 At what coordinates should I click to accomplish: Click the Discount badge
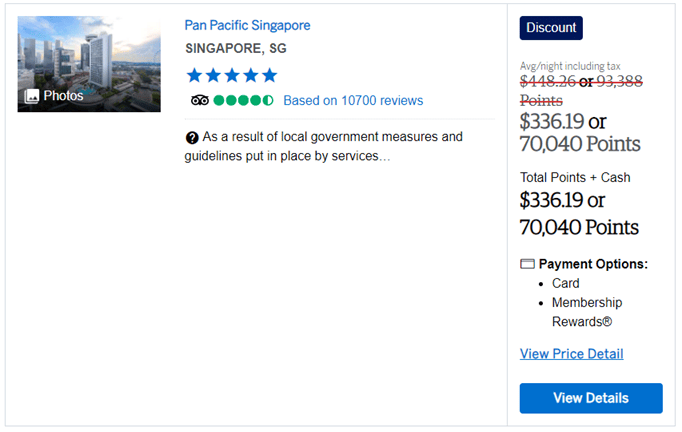551,28
